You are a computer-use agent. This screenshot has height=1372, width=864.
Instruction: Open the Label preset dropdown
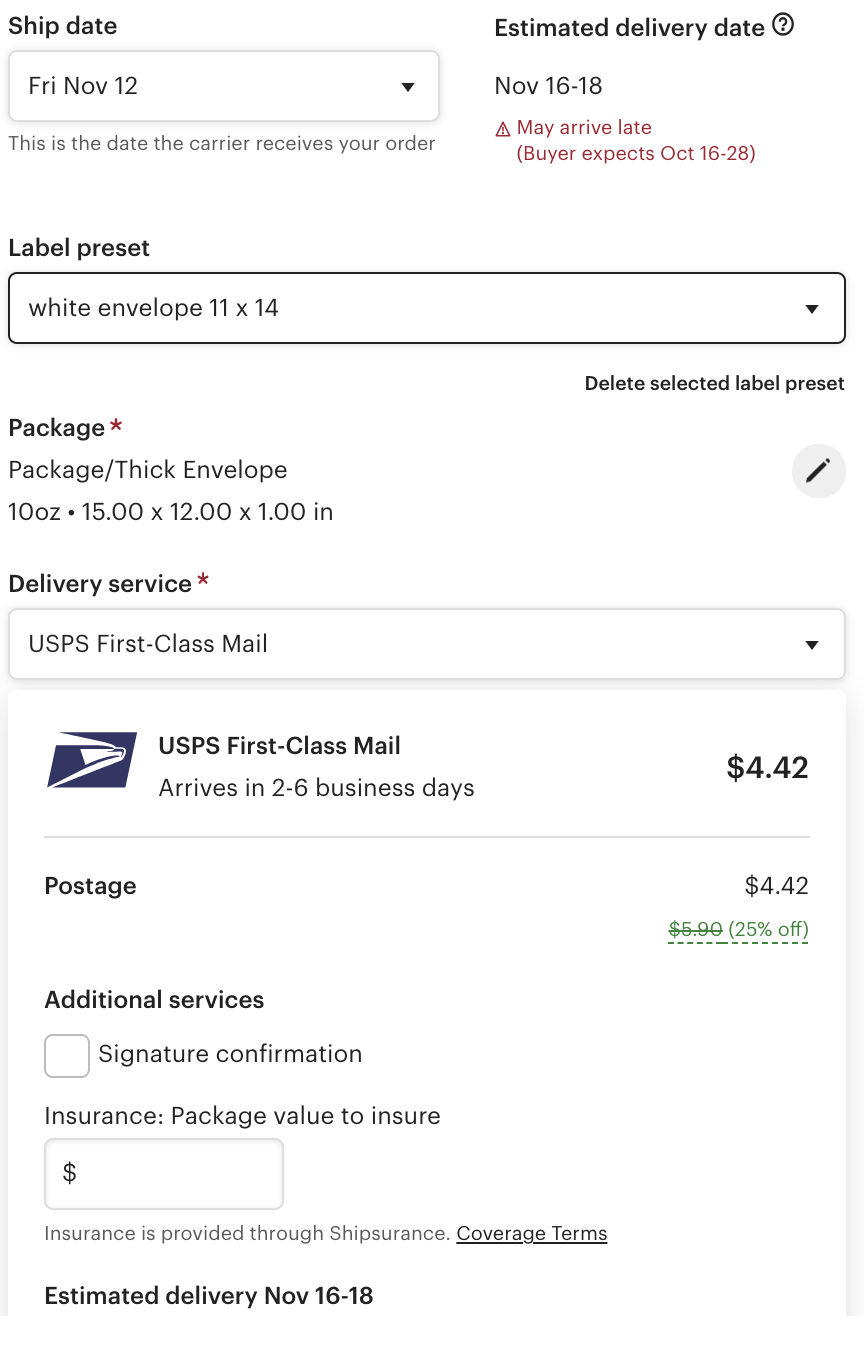(427, 308)
